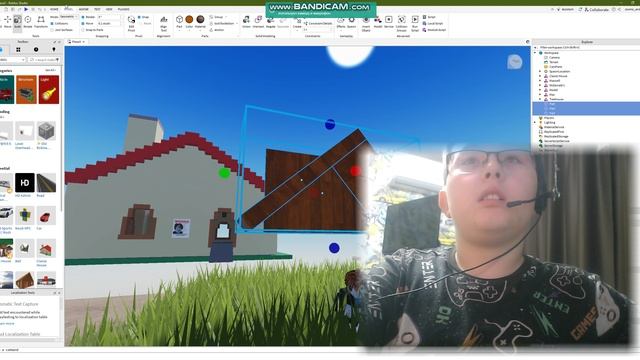Image resolution: width=640 pixels, height=360 pixels.
Task: Open the Collision Groups editor
Action: coord(402,24)
